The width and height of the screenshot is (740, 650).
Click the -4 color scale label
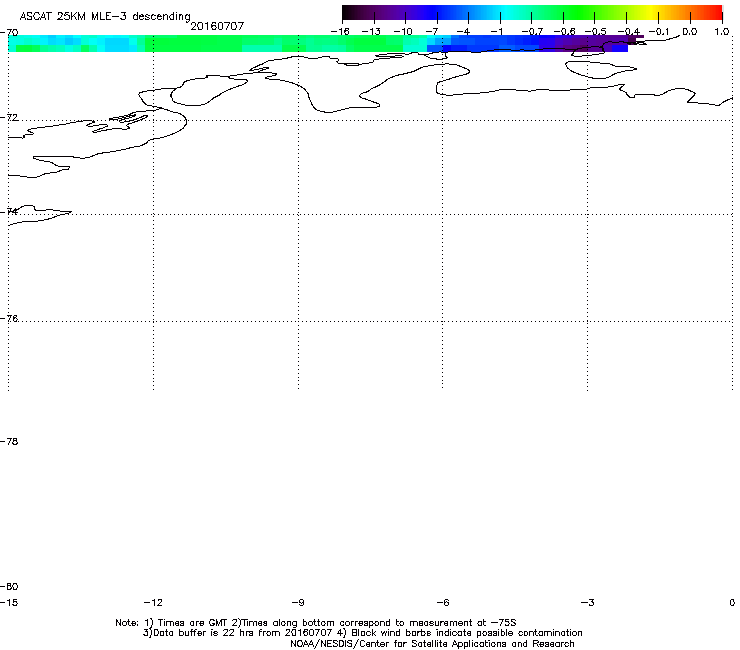coord(463,32)
